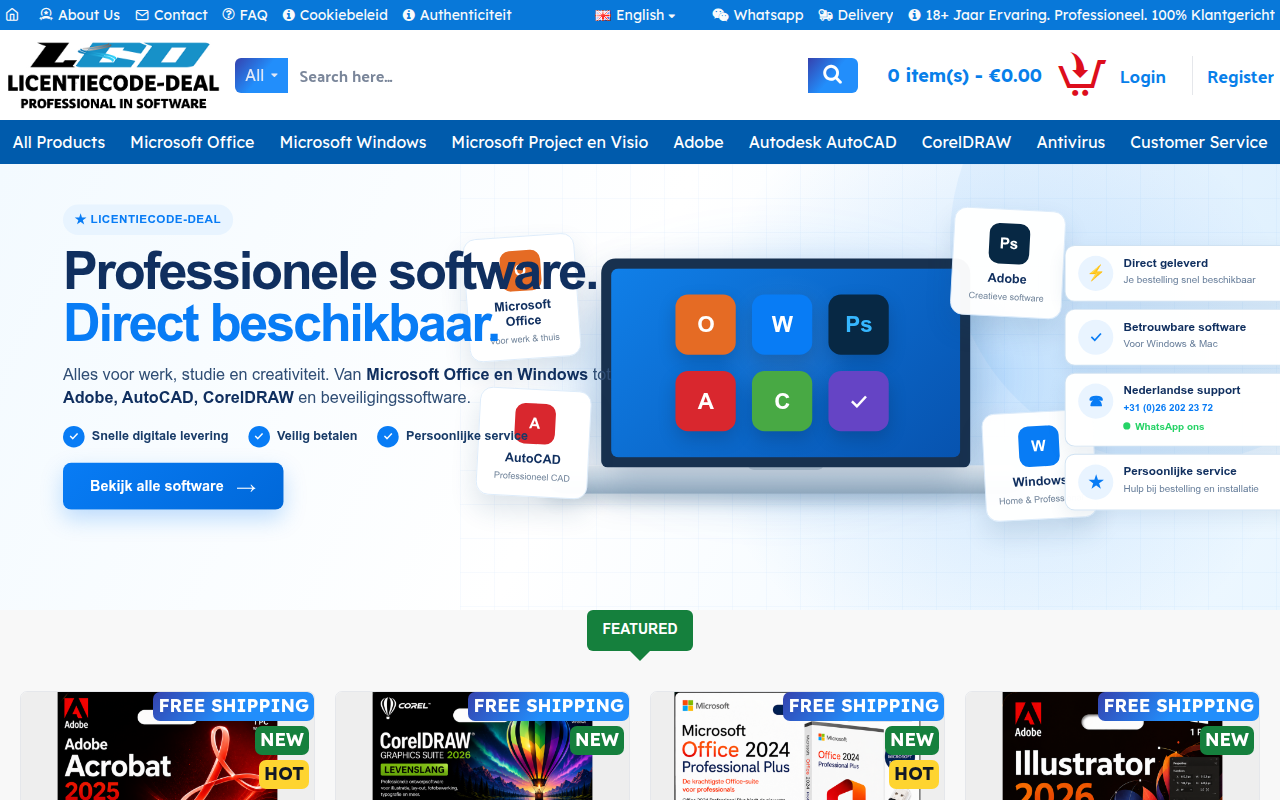Screen dimensions: 1280x800
Task: Click the home icon in top bar
Action: point(12,15)
